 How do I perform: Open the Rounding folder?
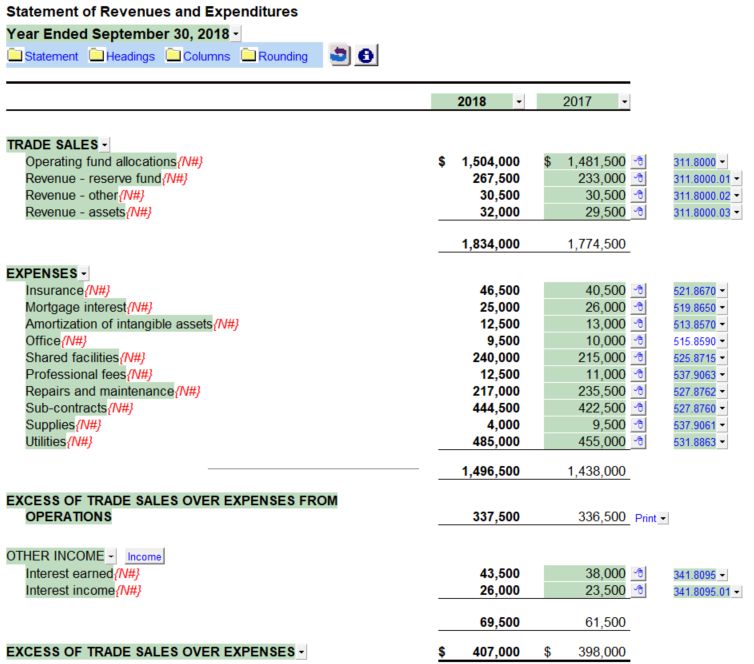274,56
